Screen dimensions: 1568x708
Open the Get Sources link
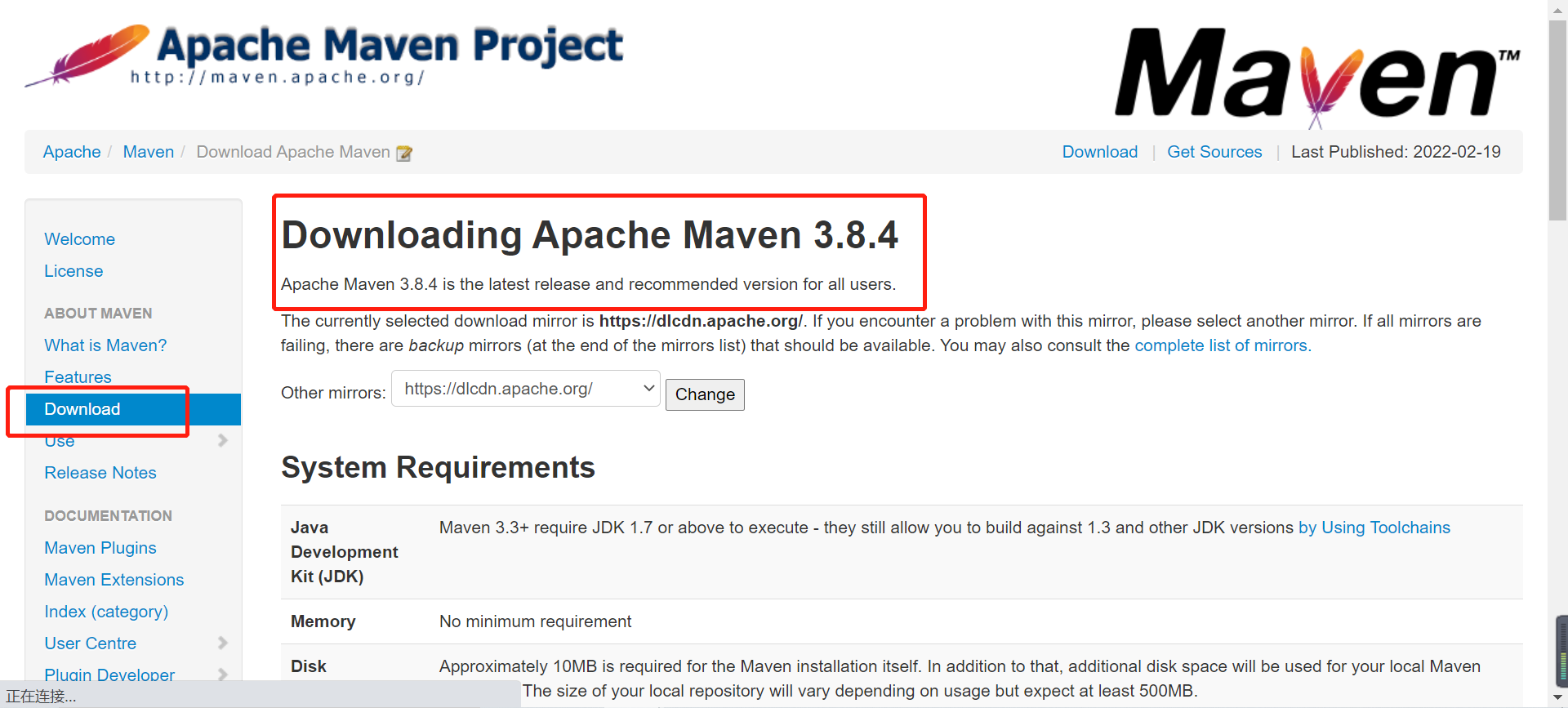pyautogui.click(x=1214, y=152)
